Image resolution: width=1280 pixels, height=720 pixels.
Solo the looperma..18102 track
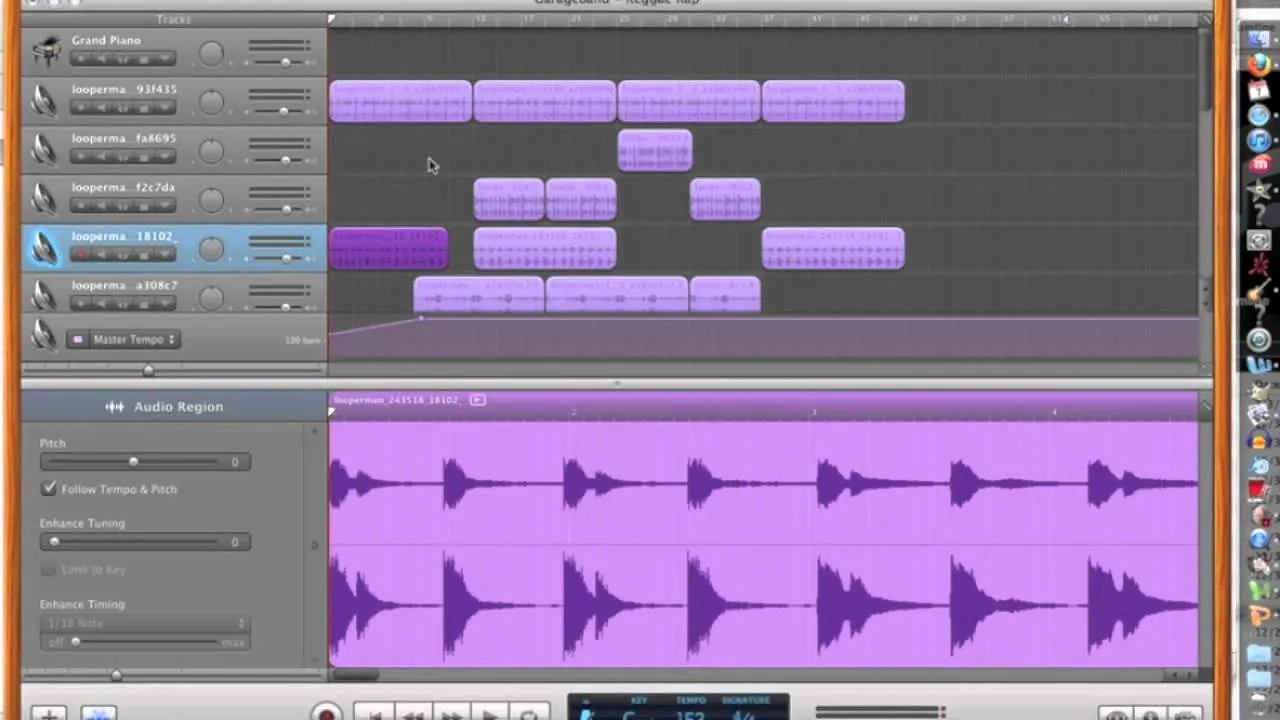[x=123, y=255]
